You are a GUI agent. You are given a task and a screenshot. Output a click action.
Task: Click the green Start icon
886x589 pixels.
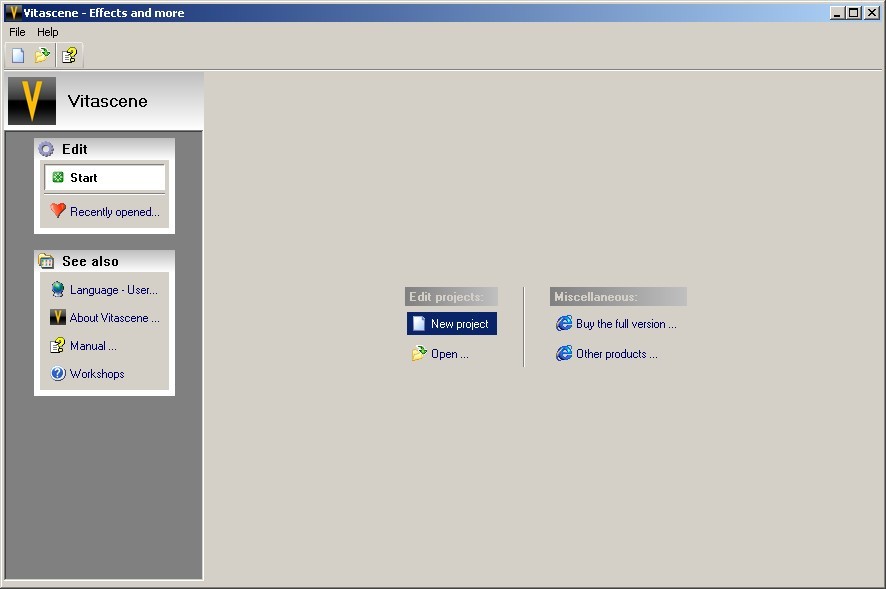point(58,177)
